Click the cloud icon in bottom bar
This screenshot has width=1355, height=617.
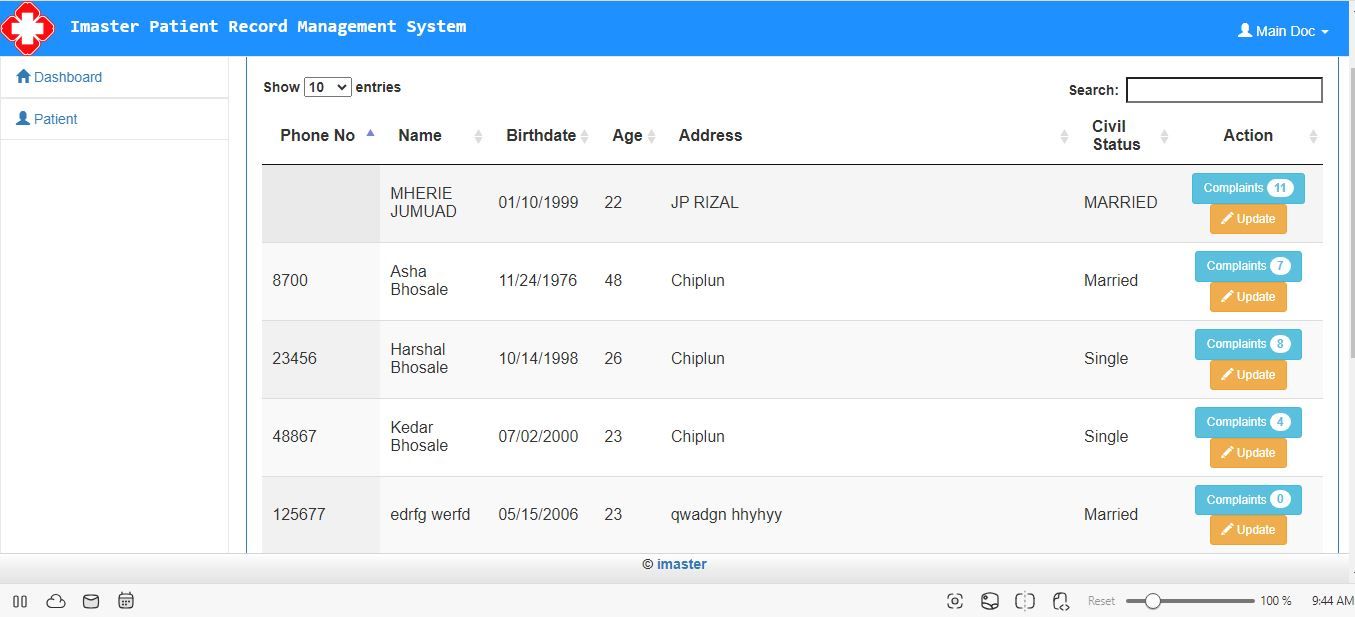(x=56, y=601)
